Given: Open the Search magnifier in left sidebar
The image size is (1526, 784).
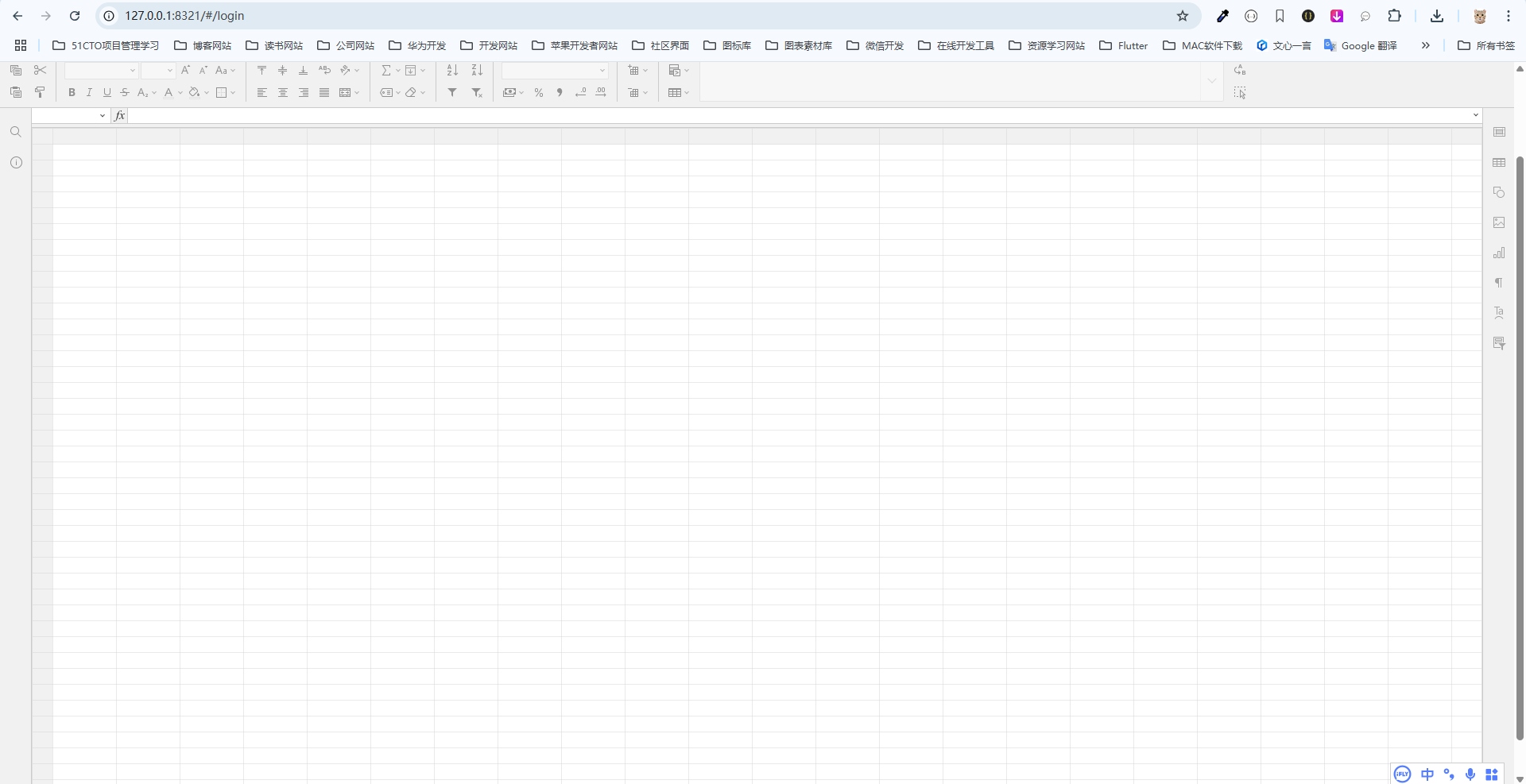Looking at the screenshot, I should point(16,132).
